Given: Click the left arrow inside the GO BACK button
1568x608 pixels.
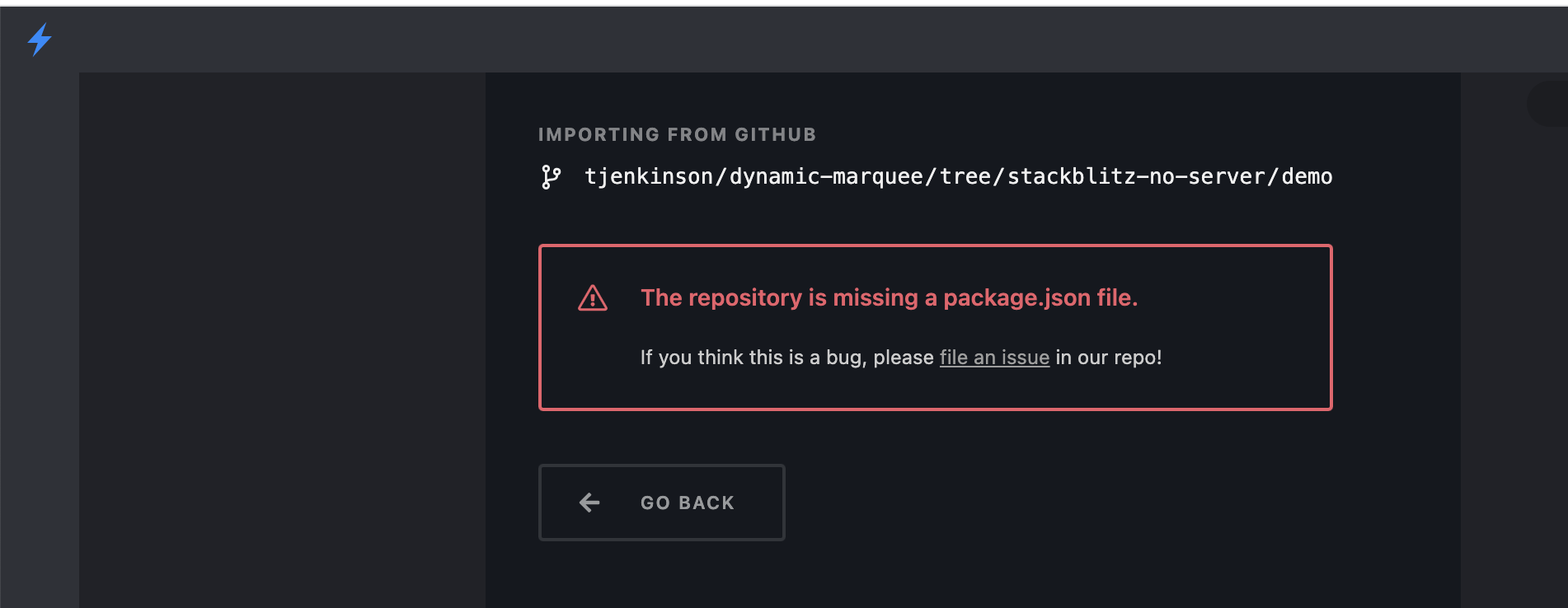Looking at the screenshot, I should [x=588, y=503].
